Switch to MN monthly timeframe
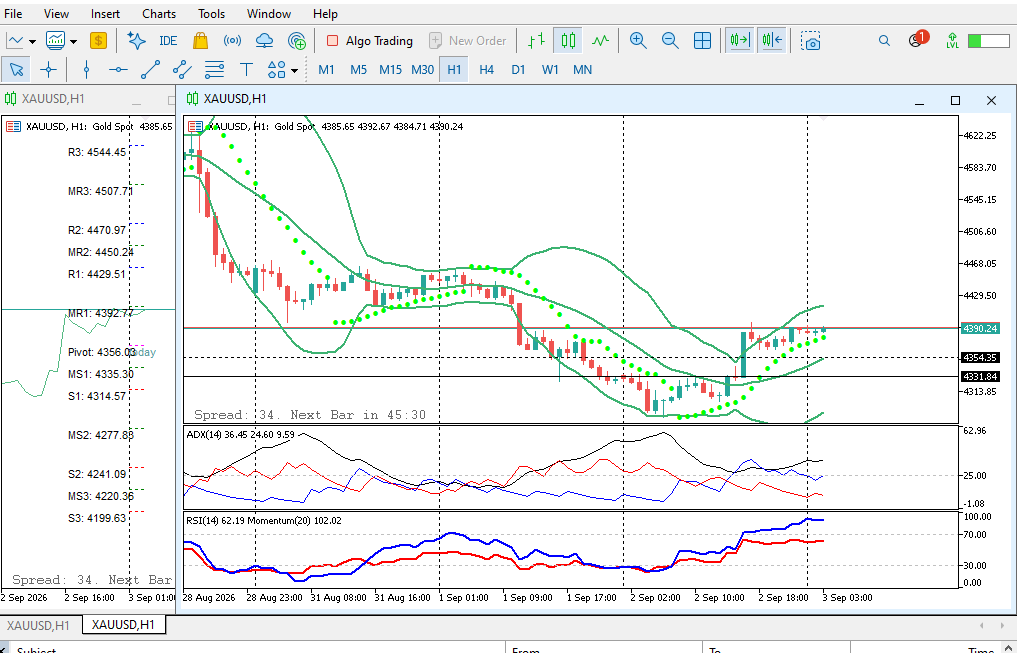1025x653 pixels. 582,69
